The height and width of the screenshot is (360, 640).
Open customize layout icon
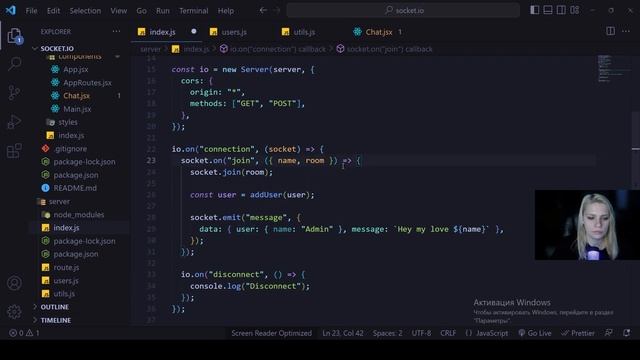click(x=575, y=10)
